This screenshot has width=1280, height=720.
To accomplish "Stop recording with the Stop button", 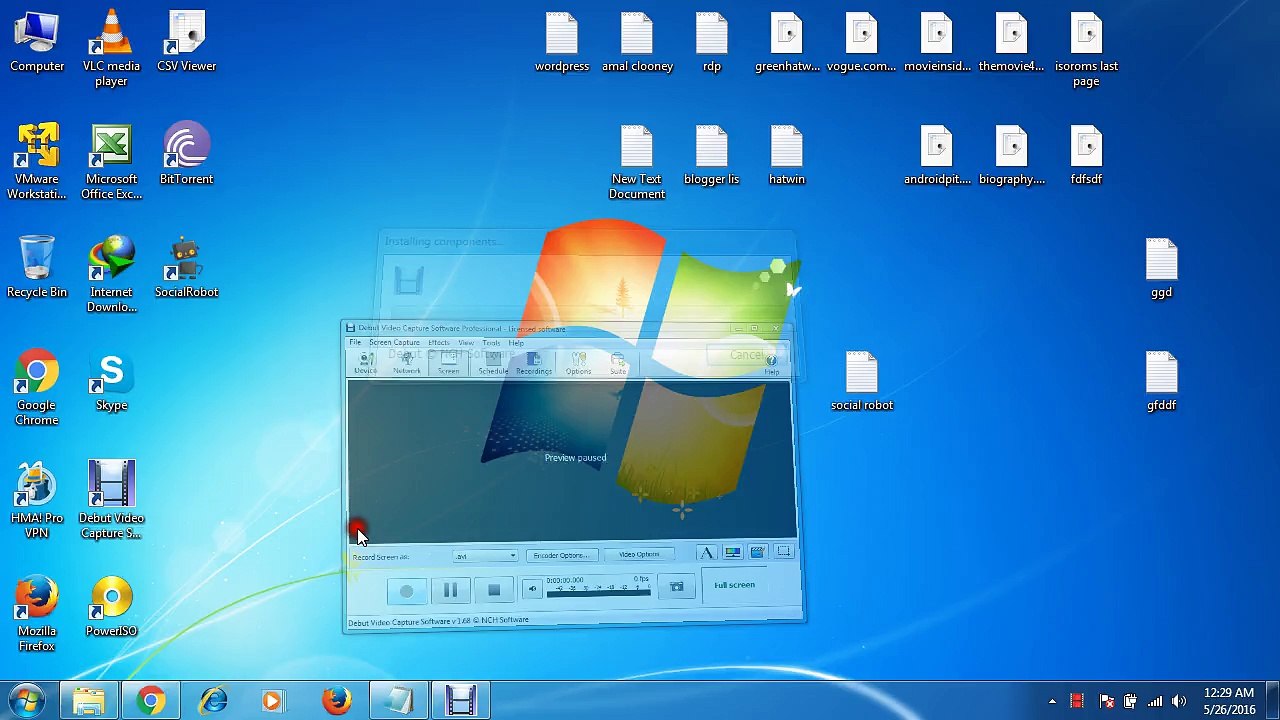I will (494, 591).
